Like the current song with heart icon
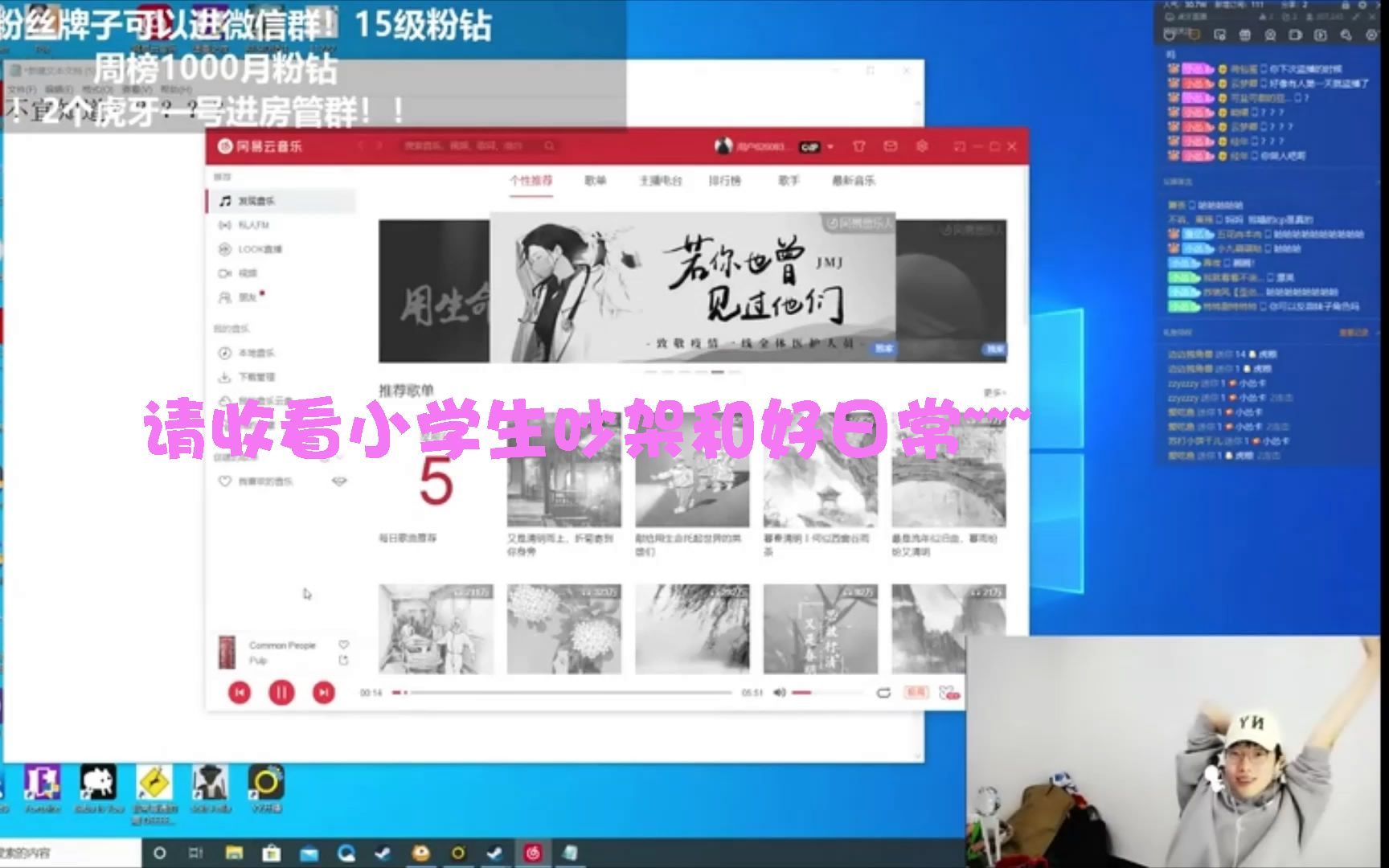This screenshot has width=1389, height=868. pos(343,645)
